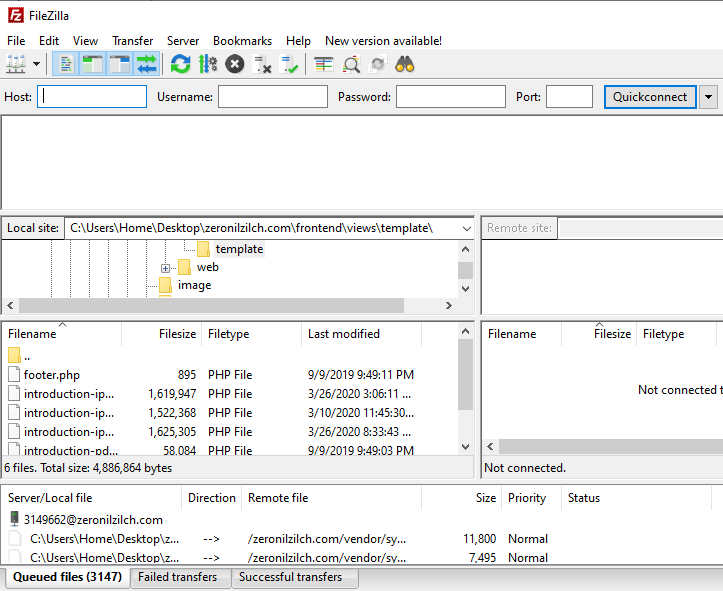Sort remote files by Filename column
Screen dimensions: 723x591
pos(522,334)
